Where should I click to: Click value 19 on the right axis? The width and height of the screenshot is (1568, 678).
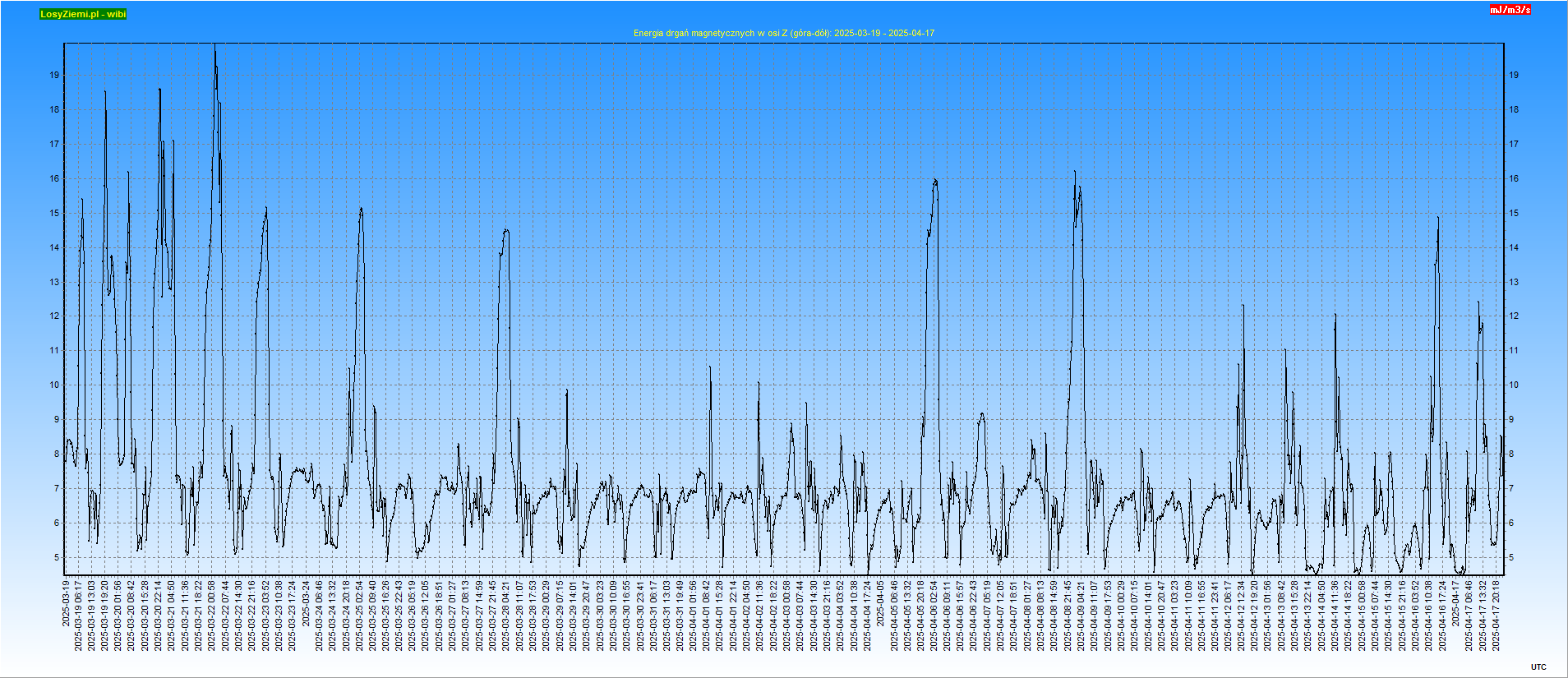[1514, 75]
